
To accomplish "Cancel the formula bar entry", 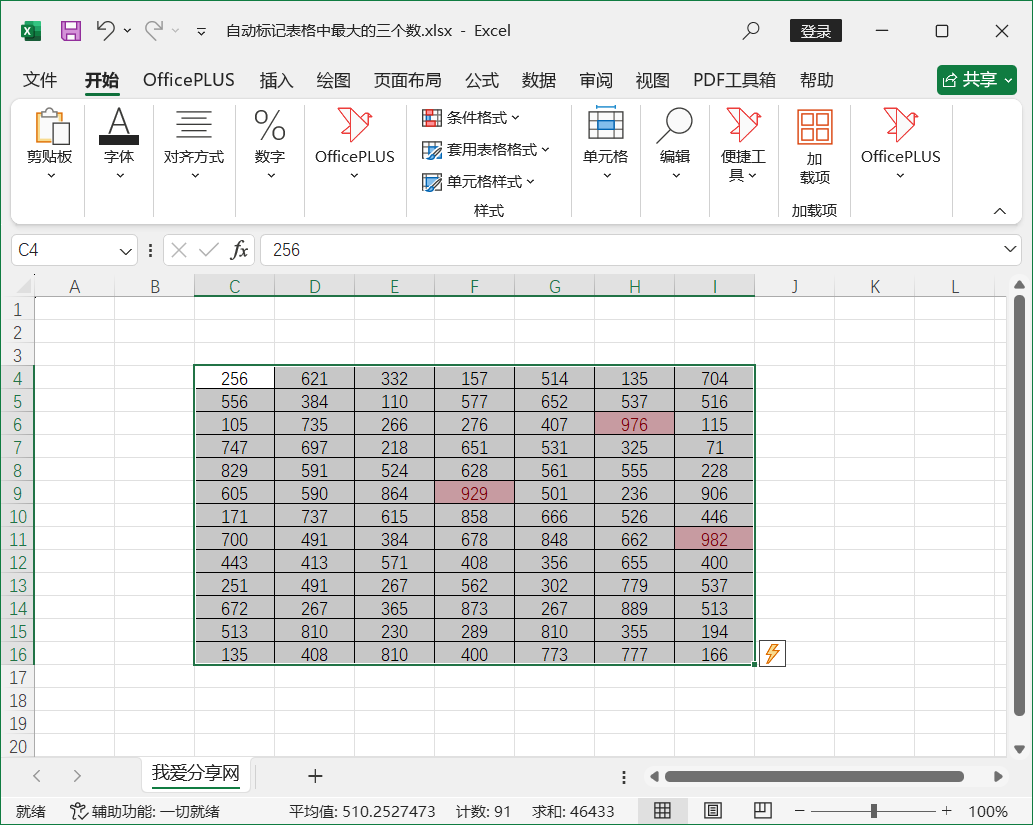I will point(179,250).
